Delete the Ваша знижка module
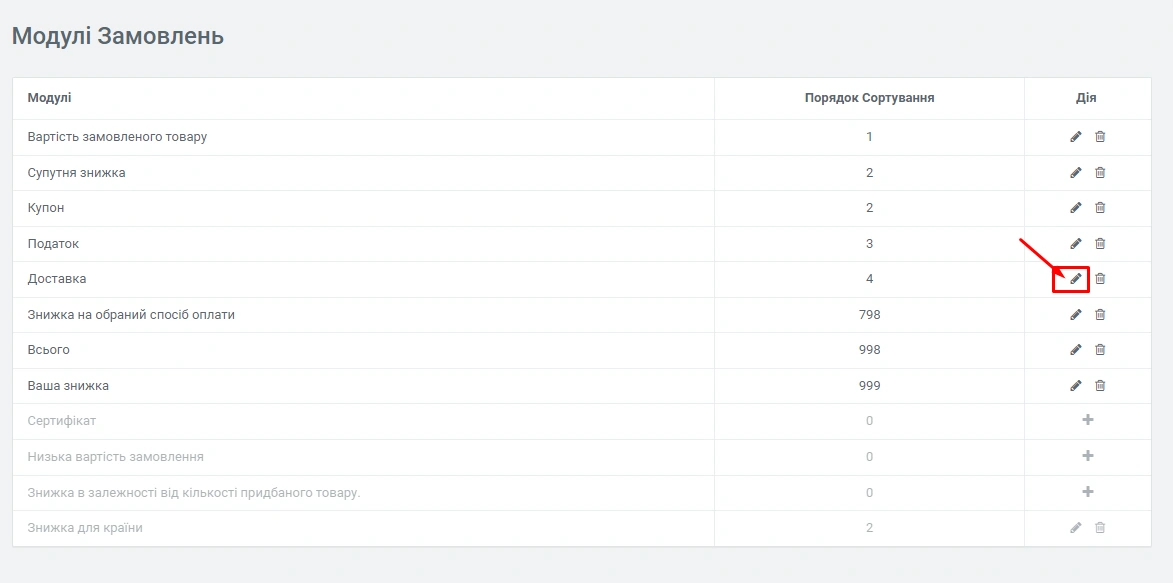Viewport: 1173px width, 583px height. click(x=1100, y=386)
